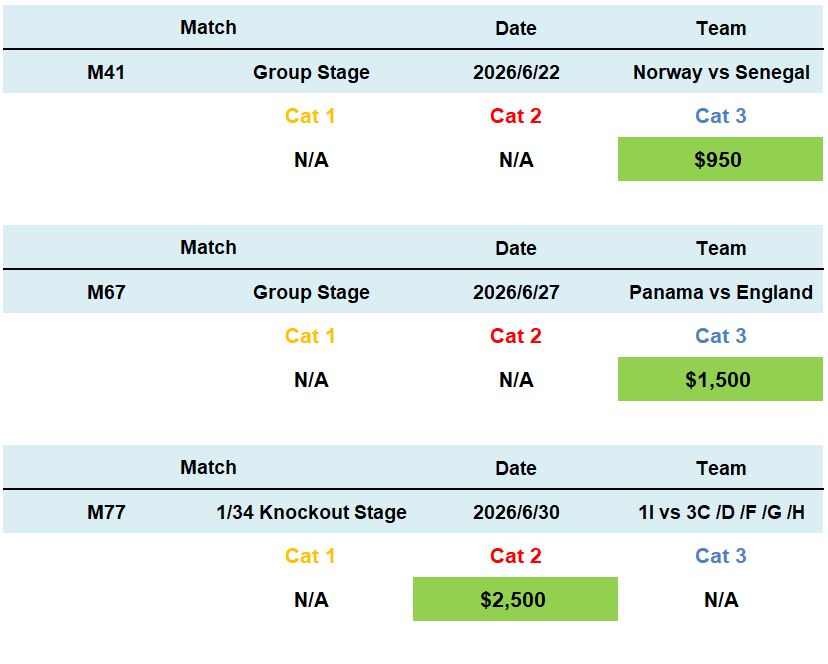Click Group Stage in the M41 row
This screenshot has height=664, width=828.
311,72
